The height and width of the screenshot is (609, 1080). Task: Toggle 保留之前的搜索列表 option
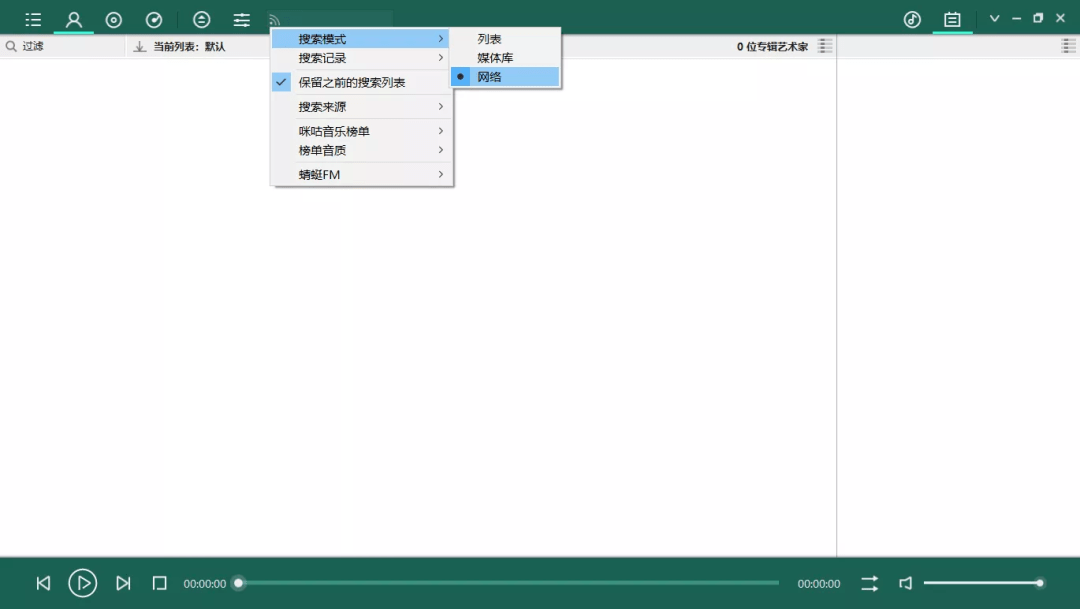[361, 82]
